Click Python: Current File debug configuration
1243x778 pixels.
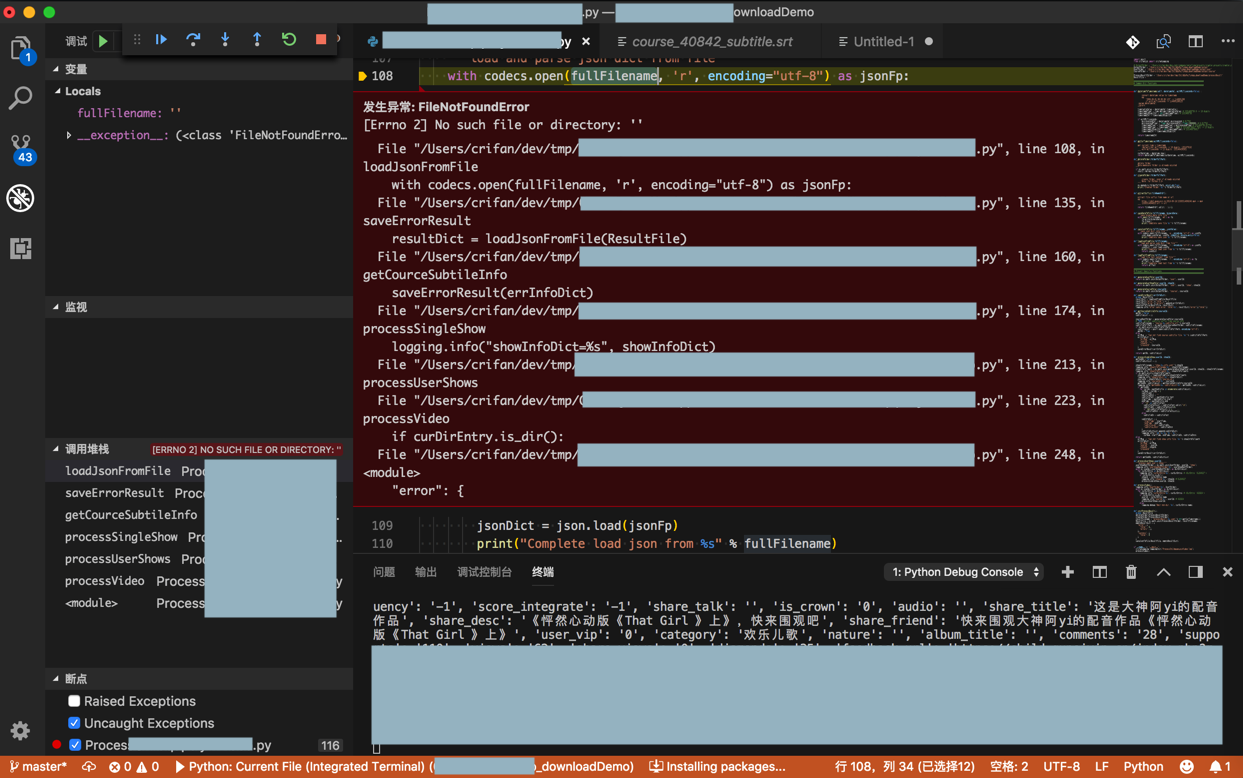(x=404, y=767)
